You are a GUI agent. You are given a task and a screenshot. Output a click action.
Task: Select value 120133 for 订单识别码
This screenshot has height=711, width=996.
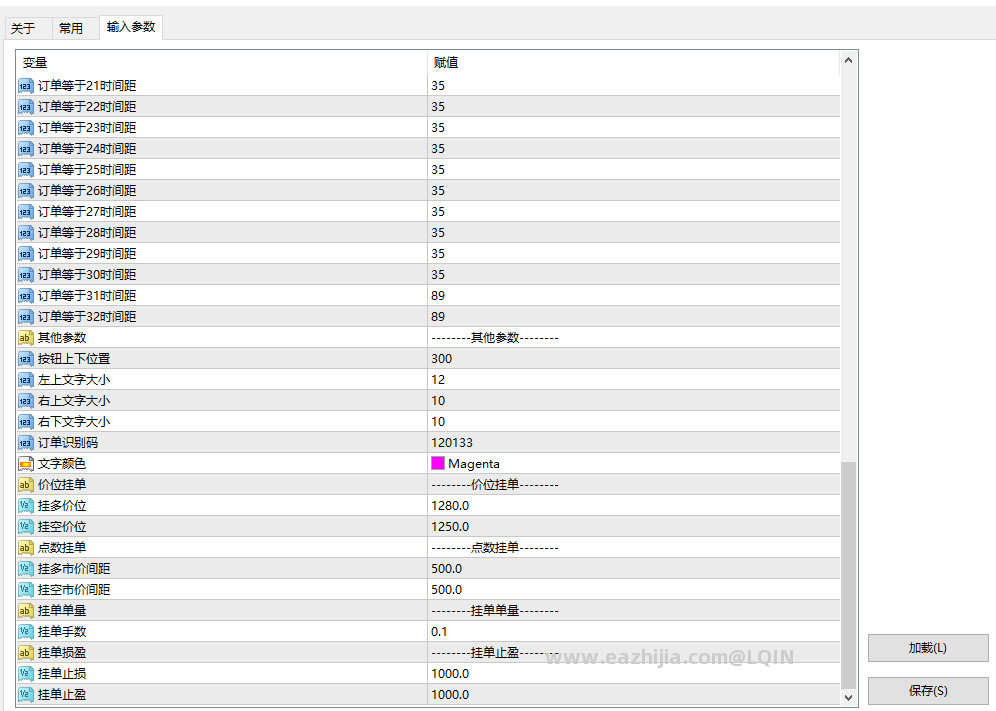pos(452,442)
